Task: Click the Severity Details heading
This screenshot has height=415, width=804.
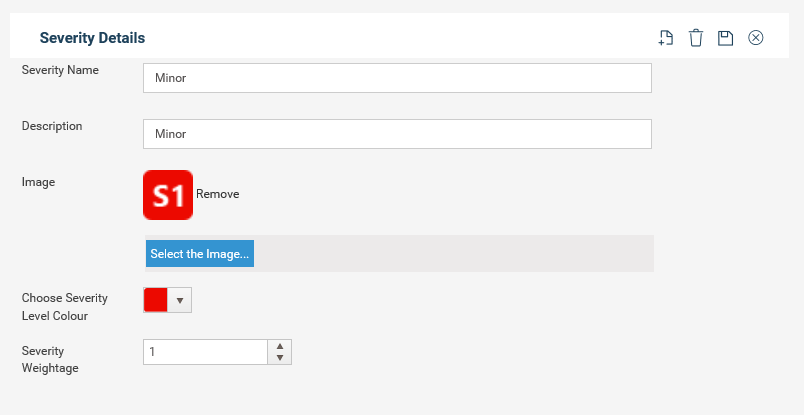Action: [92, 38]
